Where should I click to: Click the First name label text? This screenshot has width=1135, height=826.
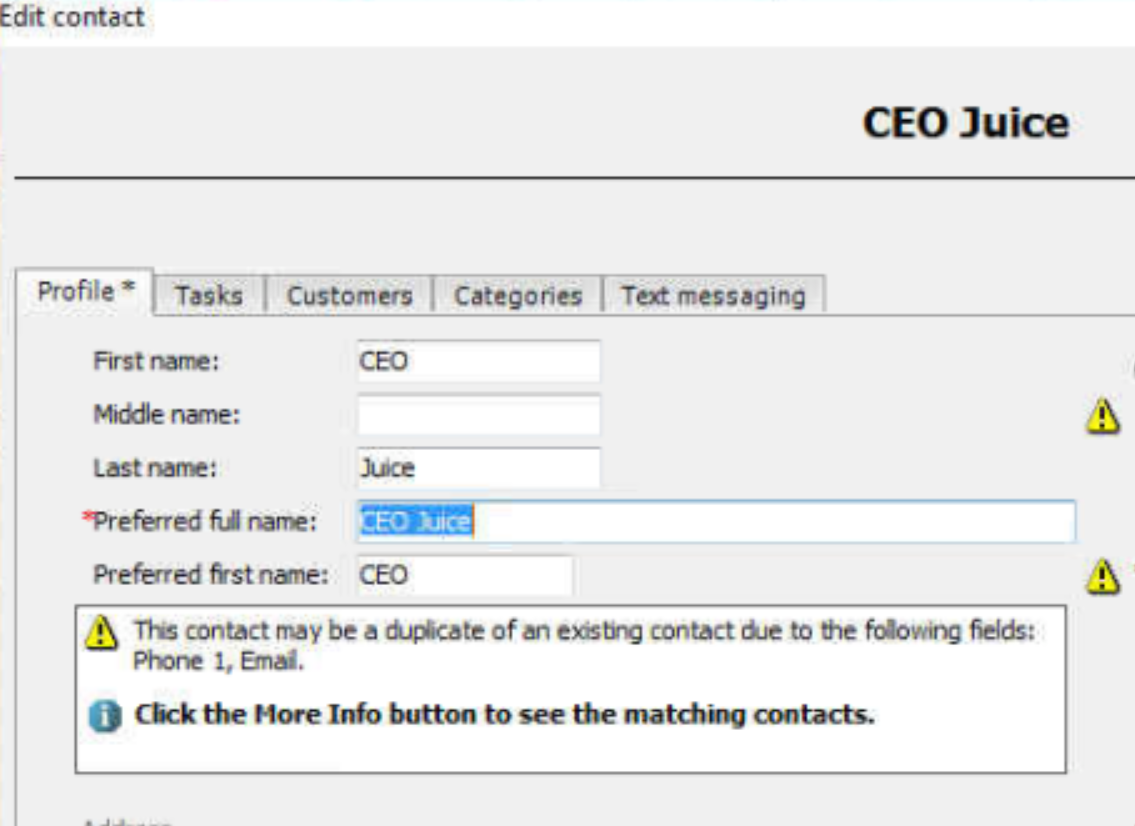[x=156, y=361]
